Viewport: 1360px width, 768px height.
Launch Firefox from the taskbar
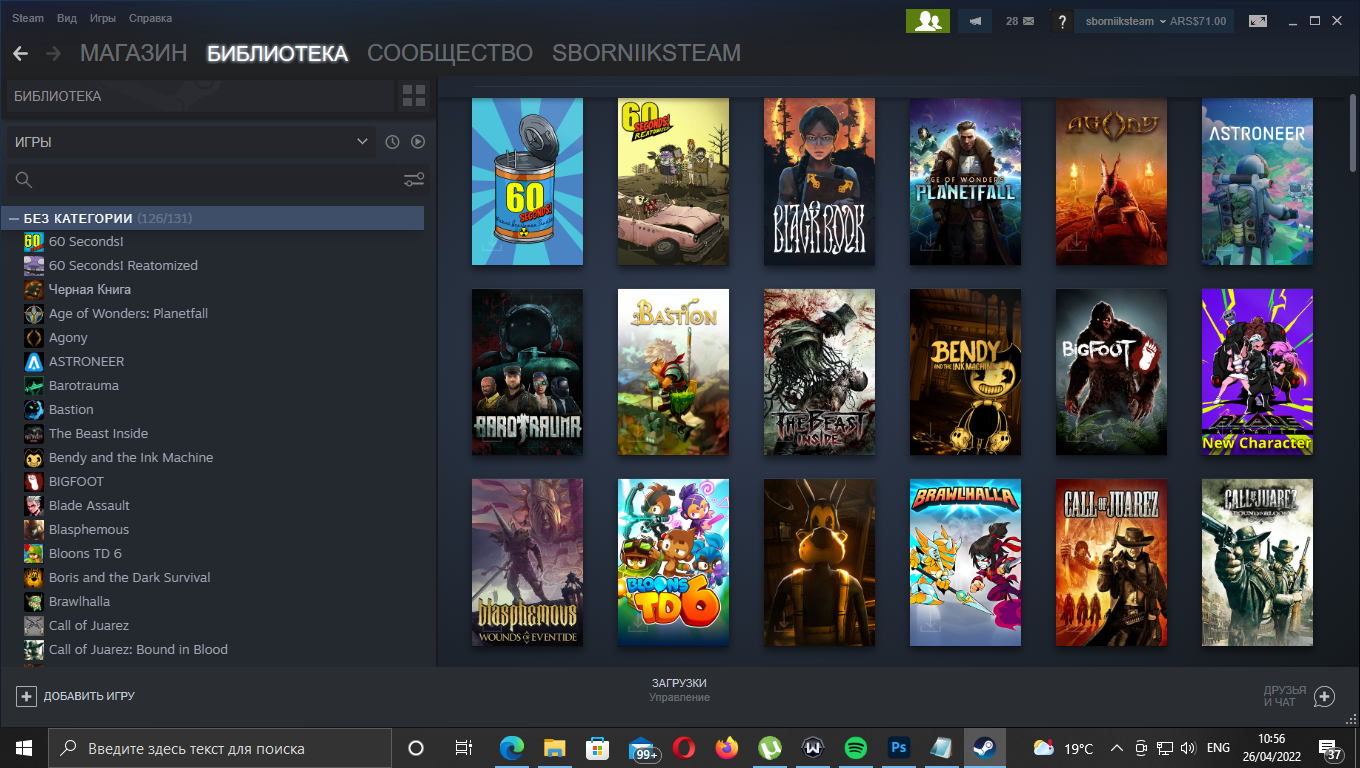[x=726, y=748]
